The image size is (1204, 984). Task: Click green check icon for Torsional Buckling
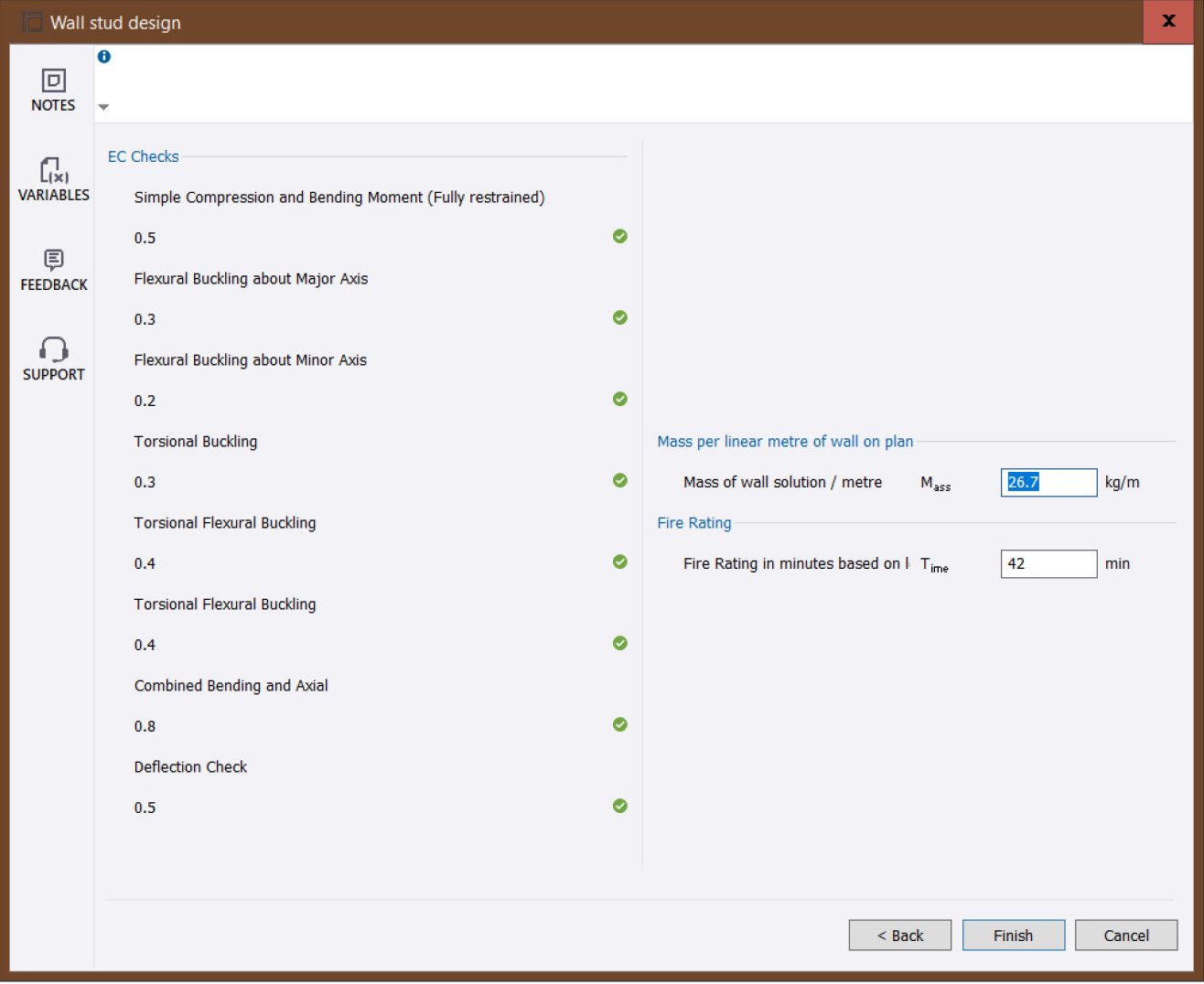coord(620,480)
